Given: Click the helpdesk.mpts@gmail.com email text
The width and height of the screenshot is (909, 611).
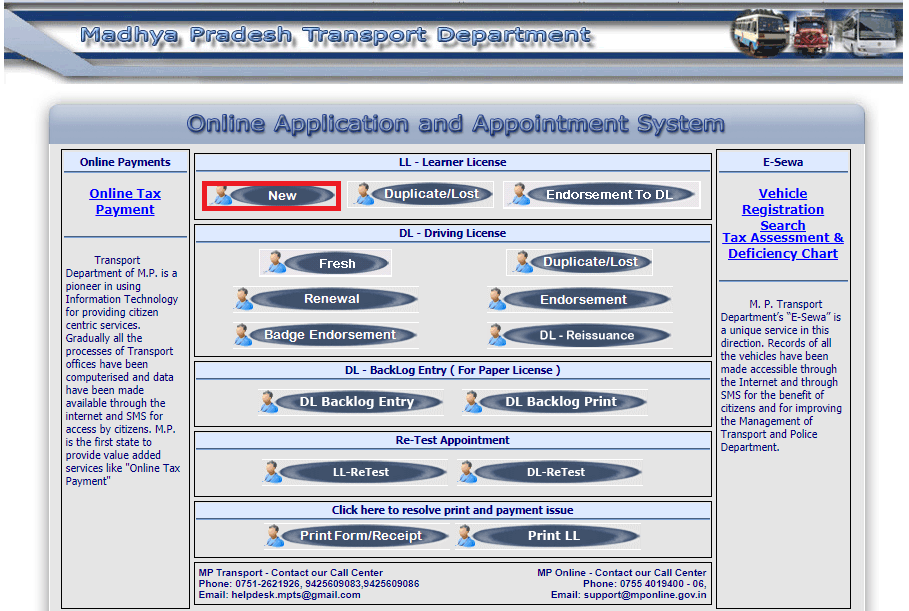Looking at the screenshot, I should [296, 595].
